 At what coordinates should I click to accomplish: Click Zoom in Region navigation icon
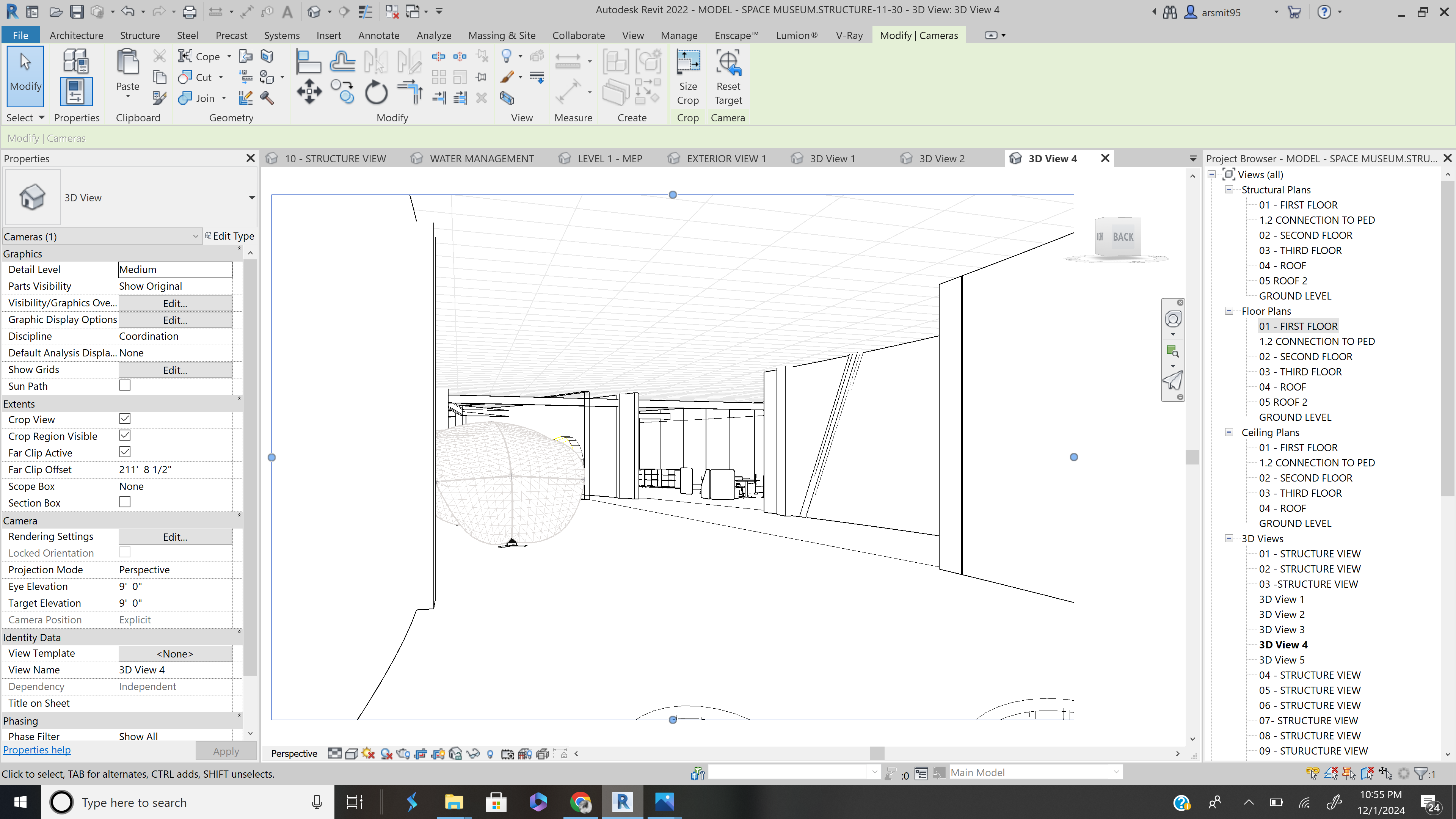[1173, 351]
